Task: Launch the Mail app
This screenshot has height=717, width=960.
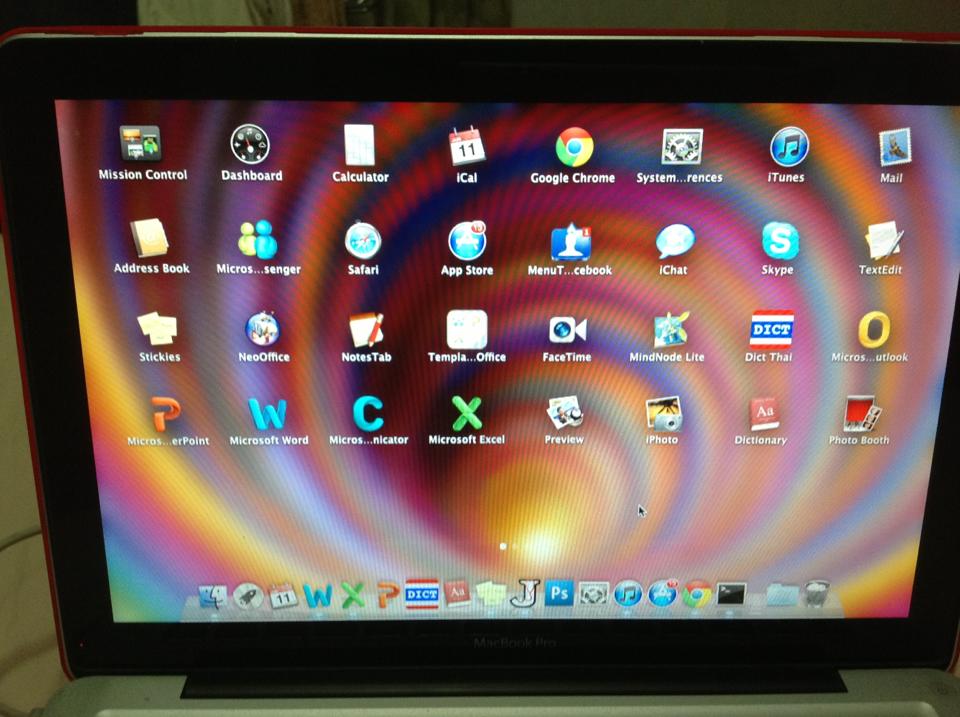Action: [x=893, y=148]
